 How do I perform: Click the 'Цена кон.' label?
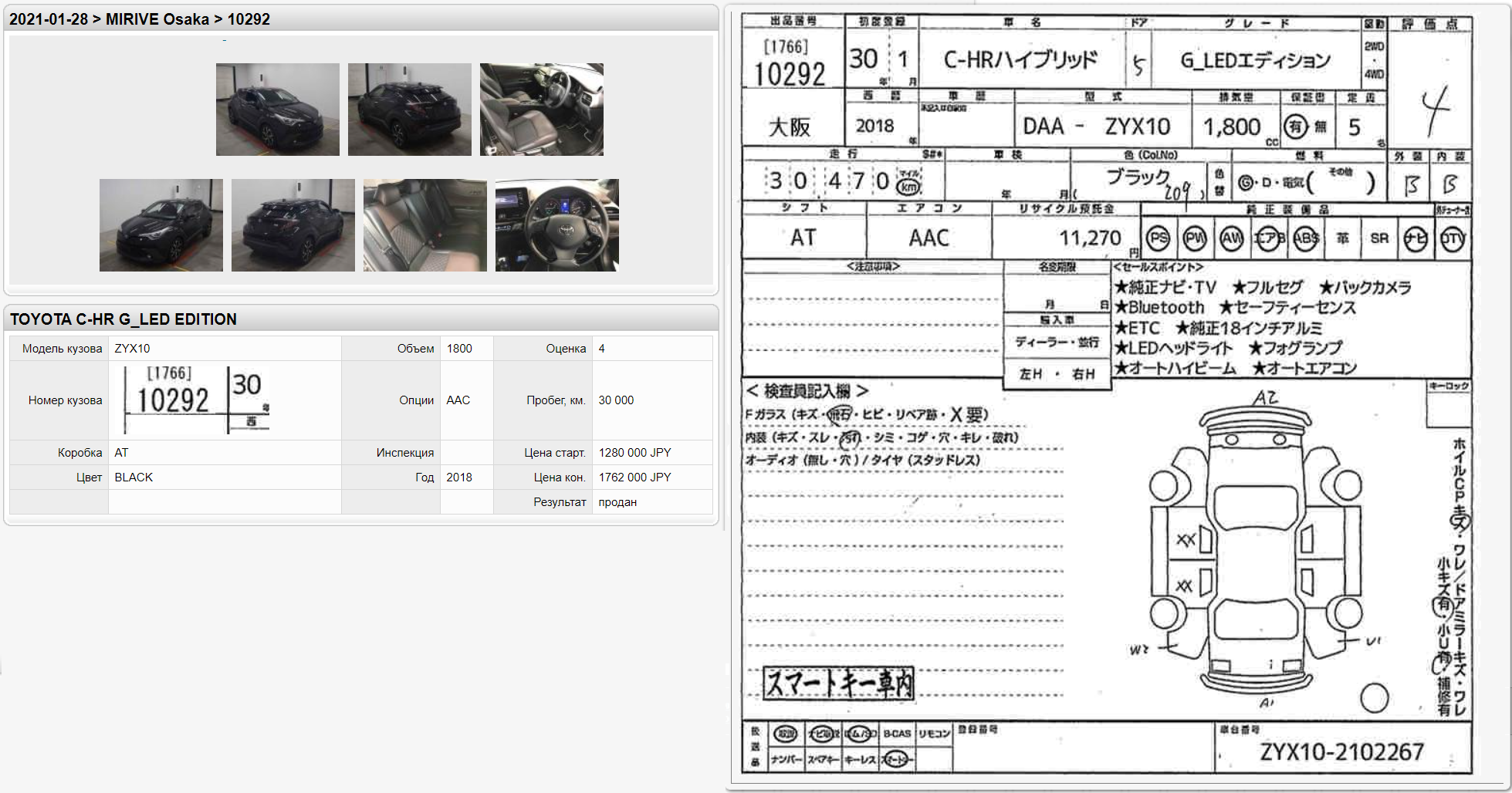point(560,477)
